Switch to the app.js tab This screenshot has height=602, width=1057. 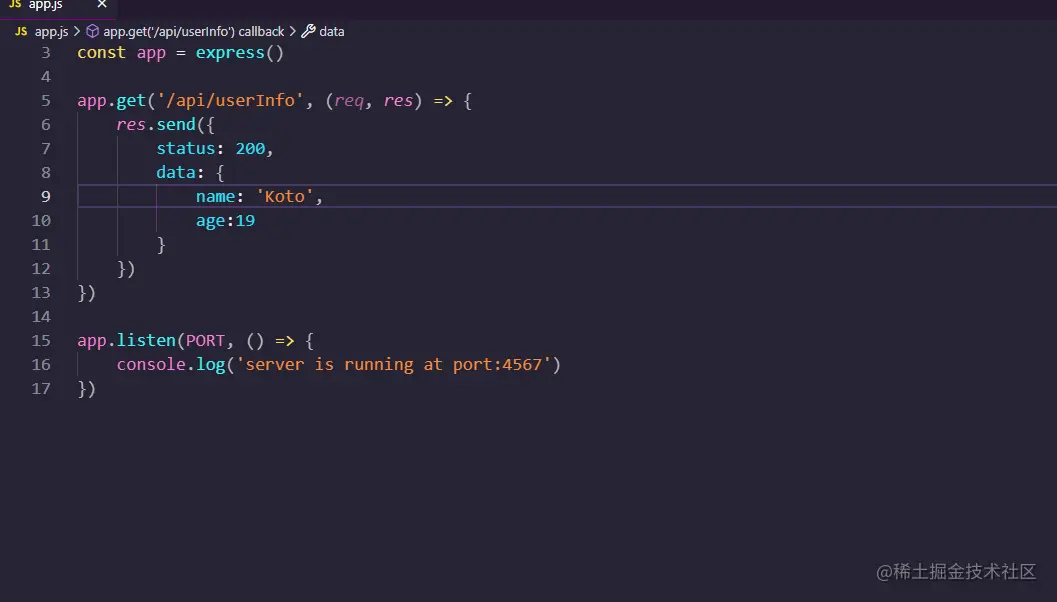(45, 5)
